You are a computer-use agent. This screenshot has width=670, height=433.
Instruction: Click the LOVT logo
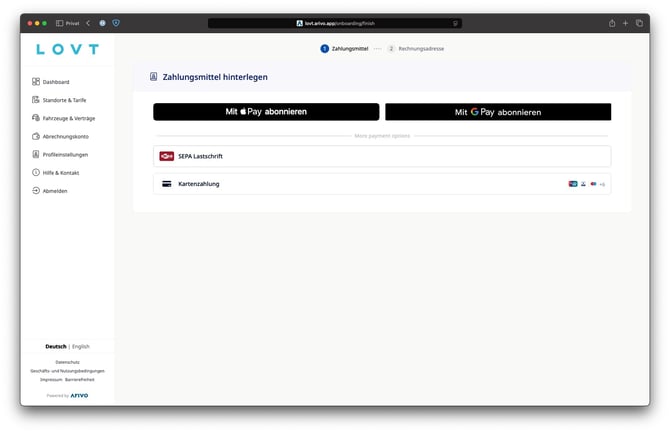(67, 49)
